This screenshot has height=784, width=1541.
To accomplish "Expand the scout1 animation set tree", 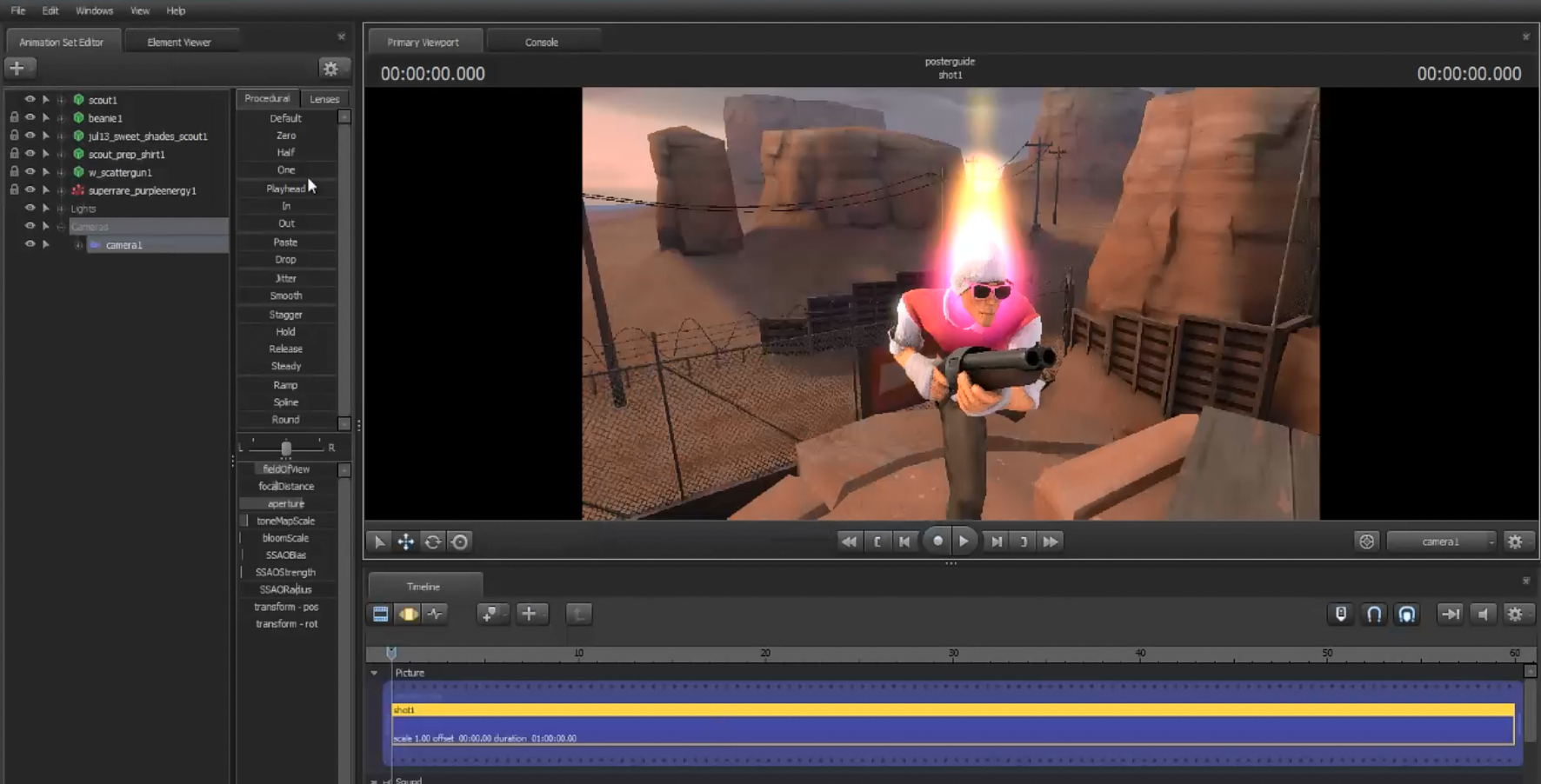I will click(x=61, y=100).
